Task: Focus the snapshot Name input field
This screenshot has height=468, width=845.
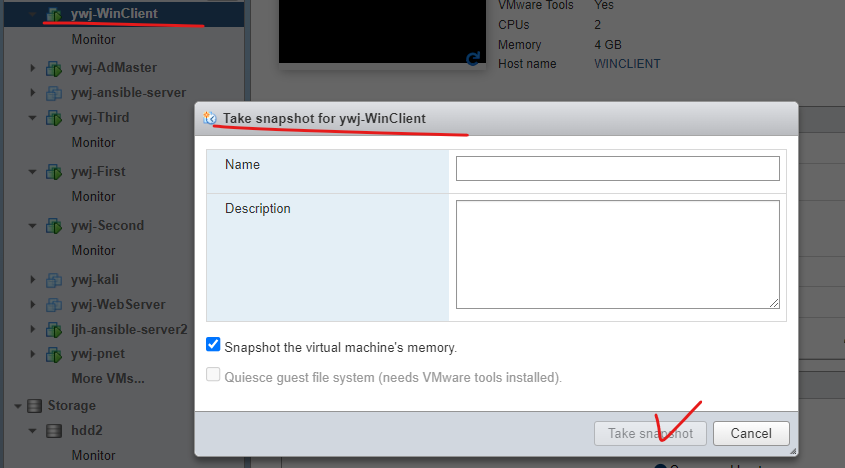Action: 618,168
